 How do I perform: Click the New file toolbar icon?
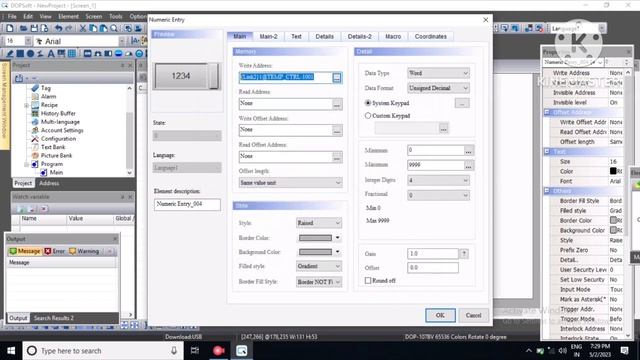pyautogui.click(x=9, y=28)
